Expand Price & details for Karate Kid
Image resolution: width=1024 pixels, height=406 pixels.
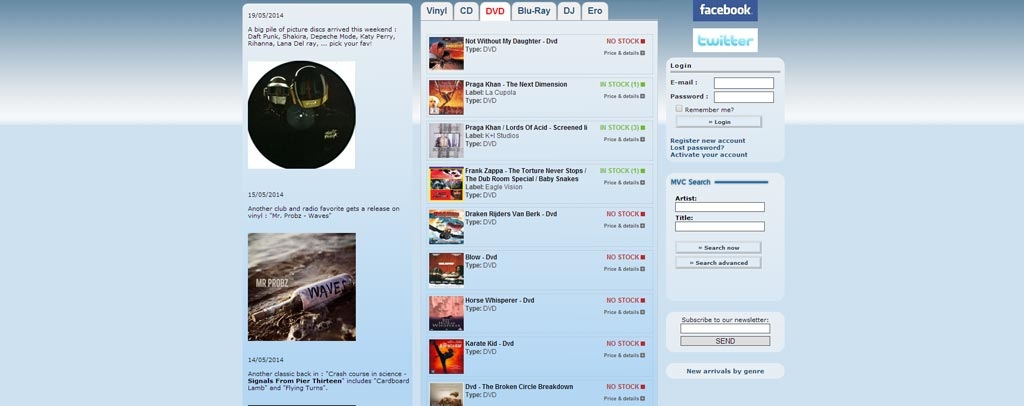click(624, 355)
